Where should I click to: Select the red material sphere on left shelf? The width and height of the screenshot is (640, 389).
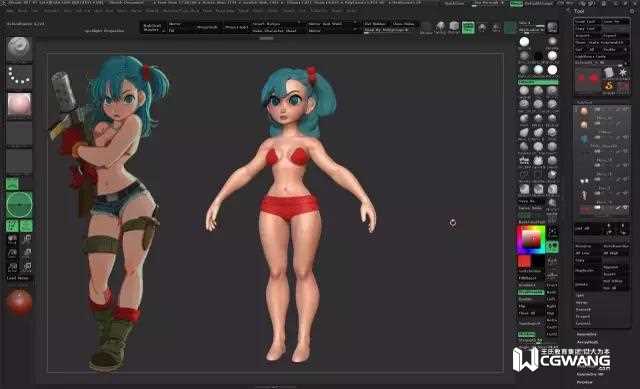[19, 302]
